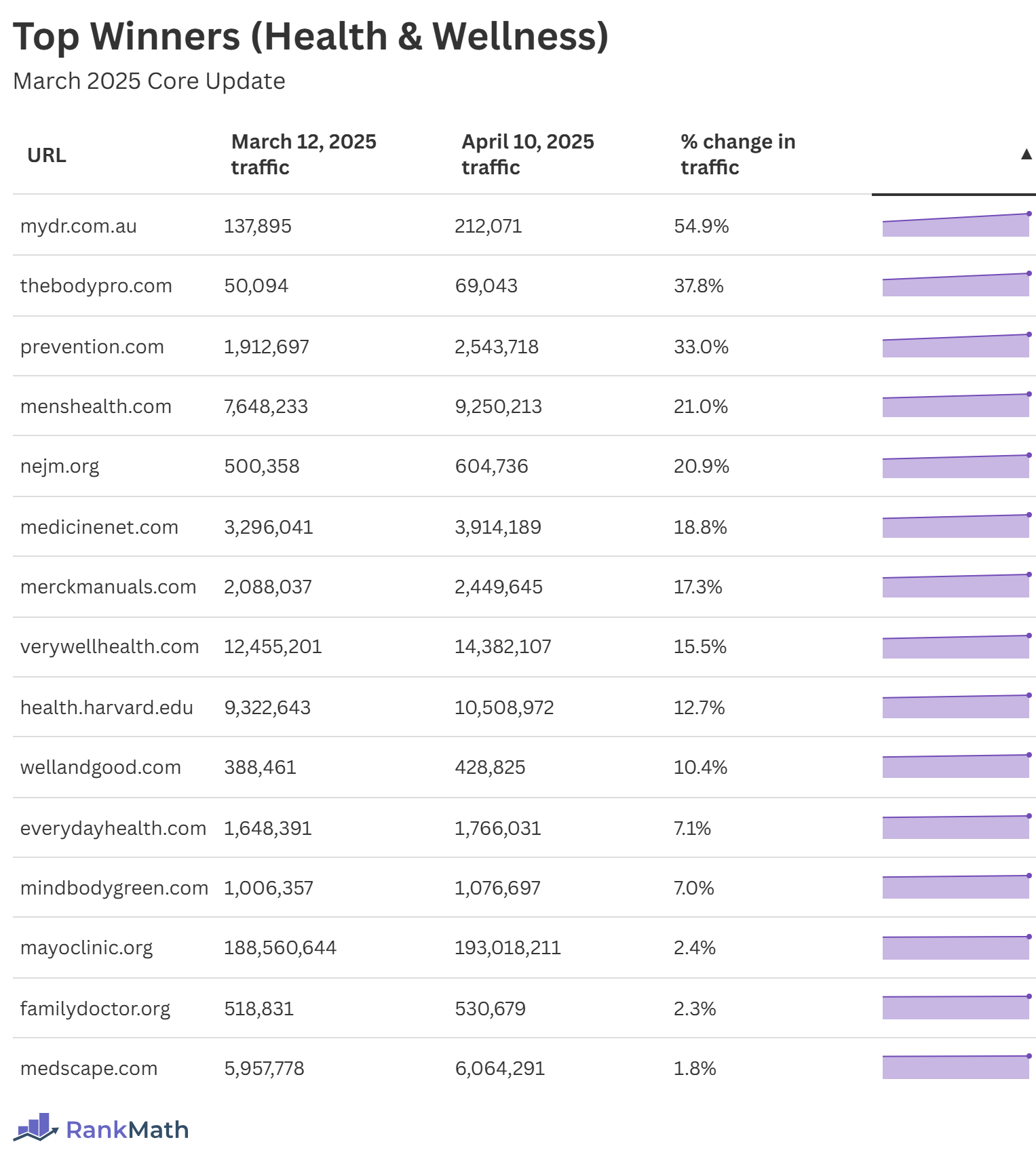Viewport: 1036px width, 1155px height.
Task: Click the 1.8% change value
Action: (x=695, y=1068)
